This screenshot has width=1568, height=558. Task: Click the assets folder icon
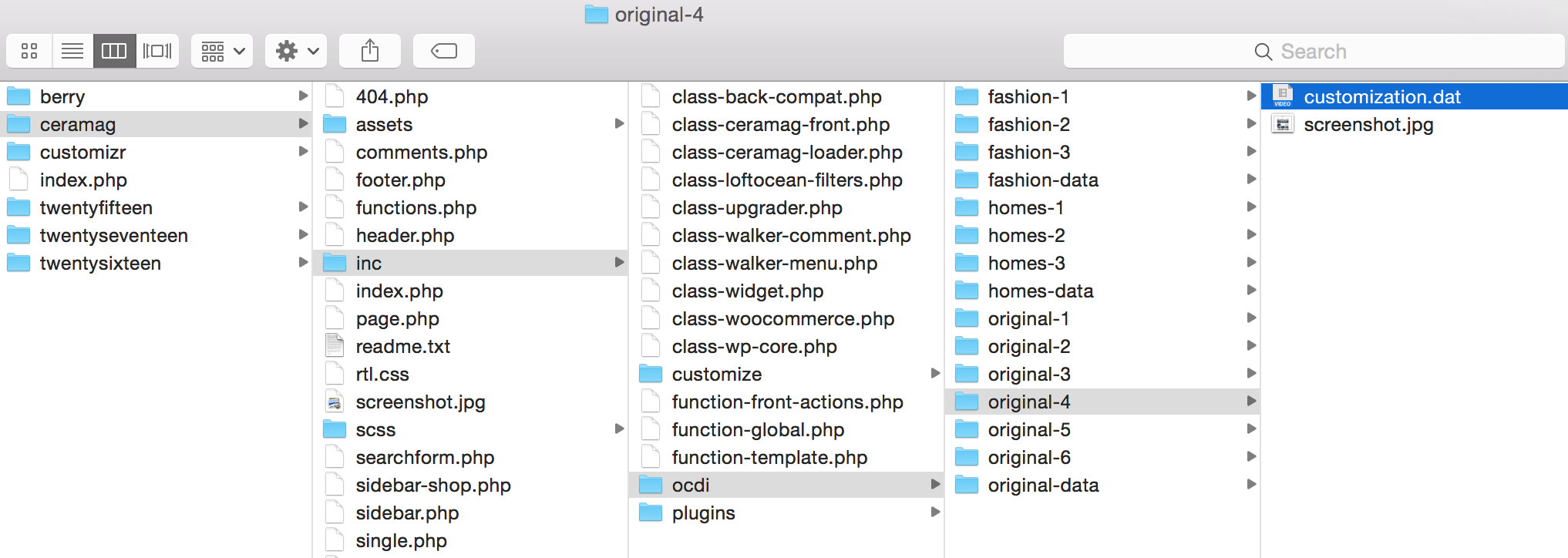pos(335,124)
